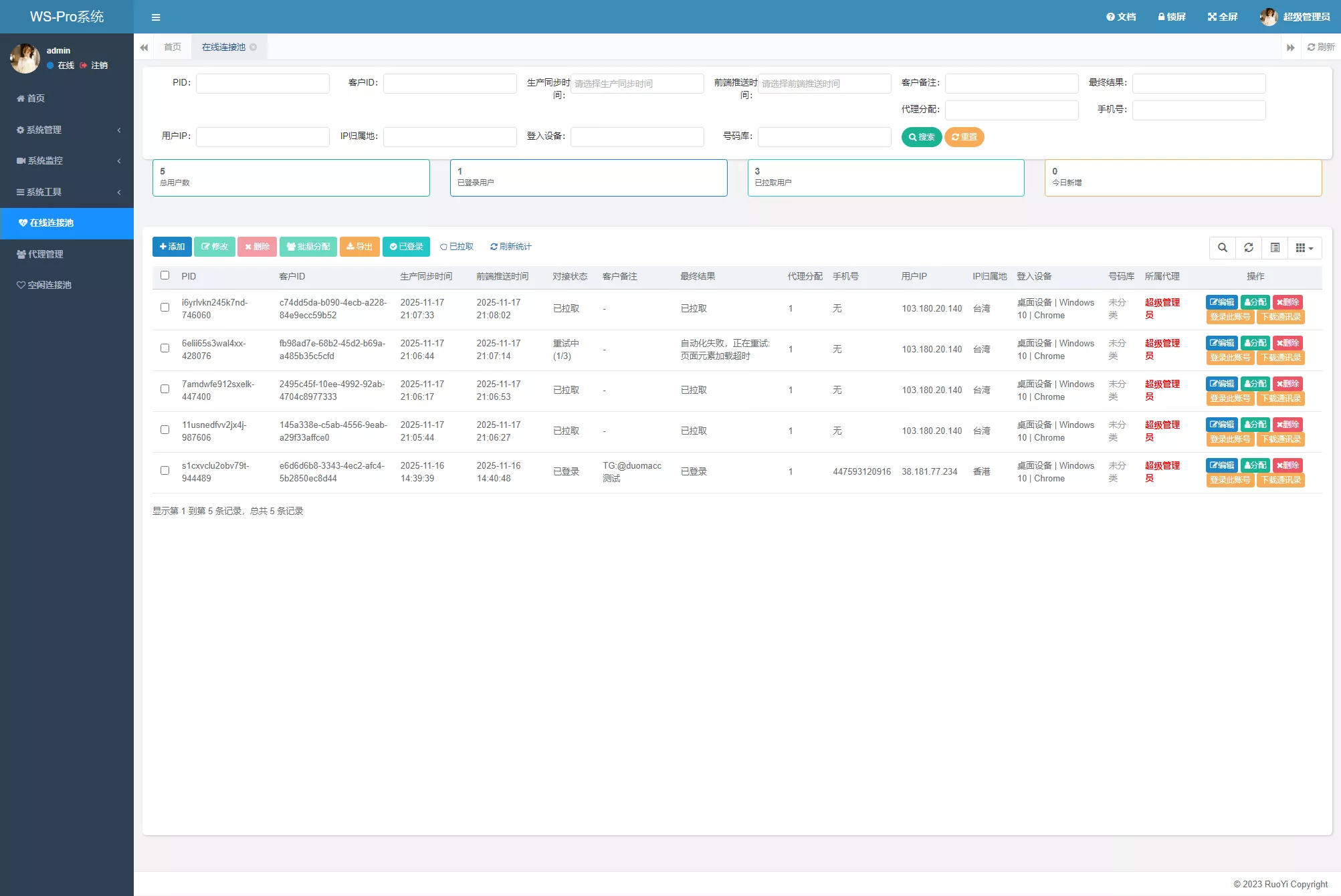Open 代理管理 in sidebar
The width and height of the screenshot is (1341, 896).
click(x=45, y=254)
